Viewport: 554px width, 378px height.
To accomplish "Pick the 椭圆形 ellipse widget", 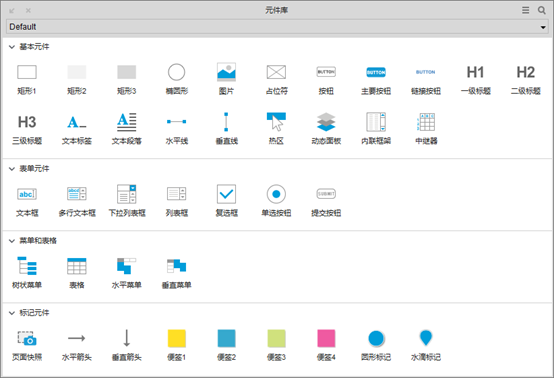I will click(176, 78).
